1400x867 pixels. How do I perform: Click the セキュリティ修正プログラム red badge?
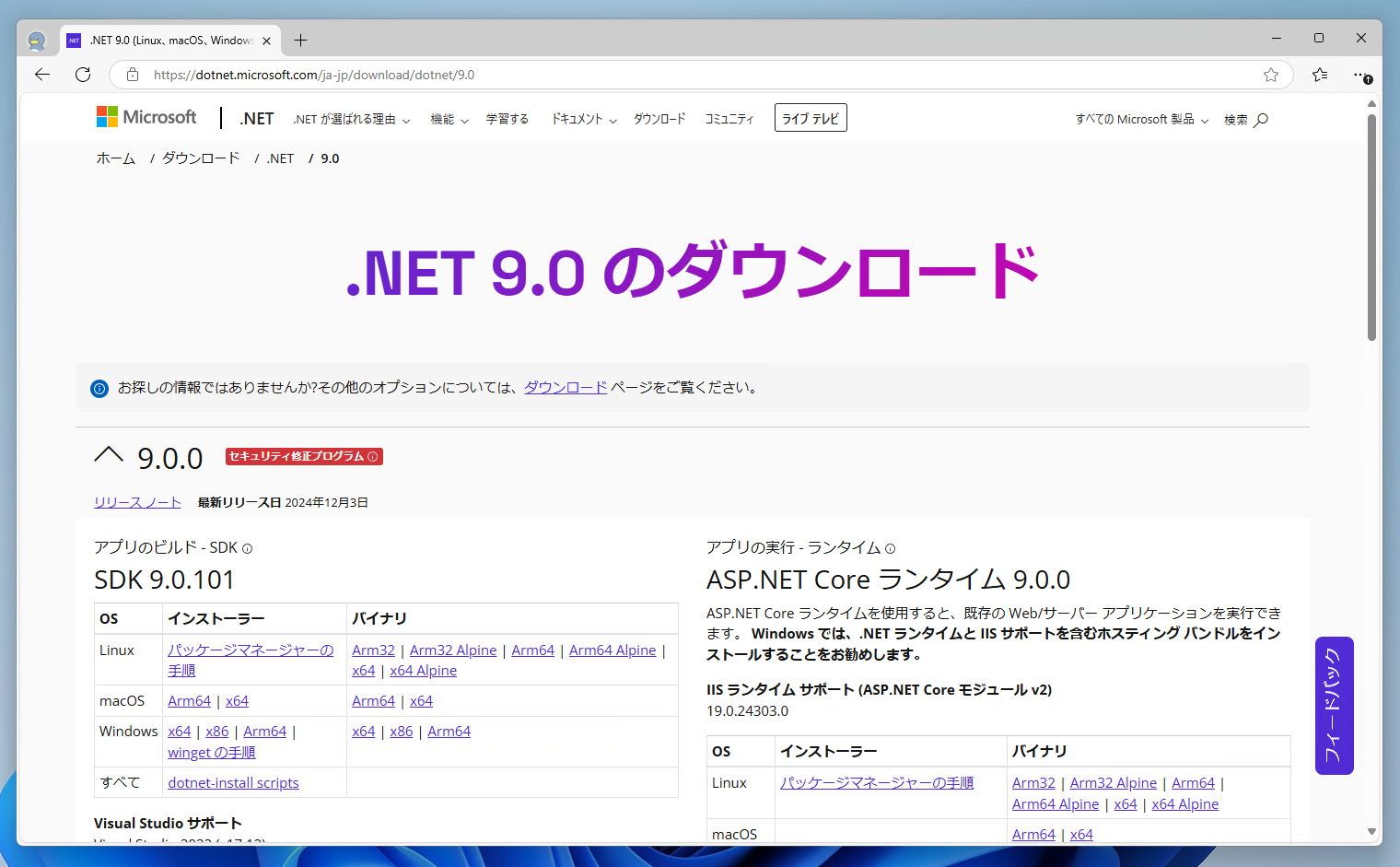[x=304, y=457]
